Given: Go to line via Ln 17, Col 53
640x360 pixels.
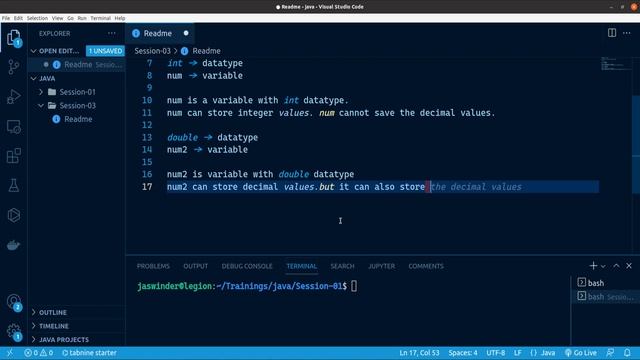Looking at the screenshot, I should point(419,353).
